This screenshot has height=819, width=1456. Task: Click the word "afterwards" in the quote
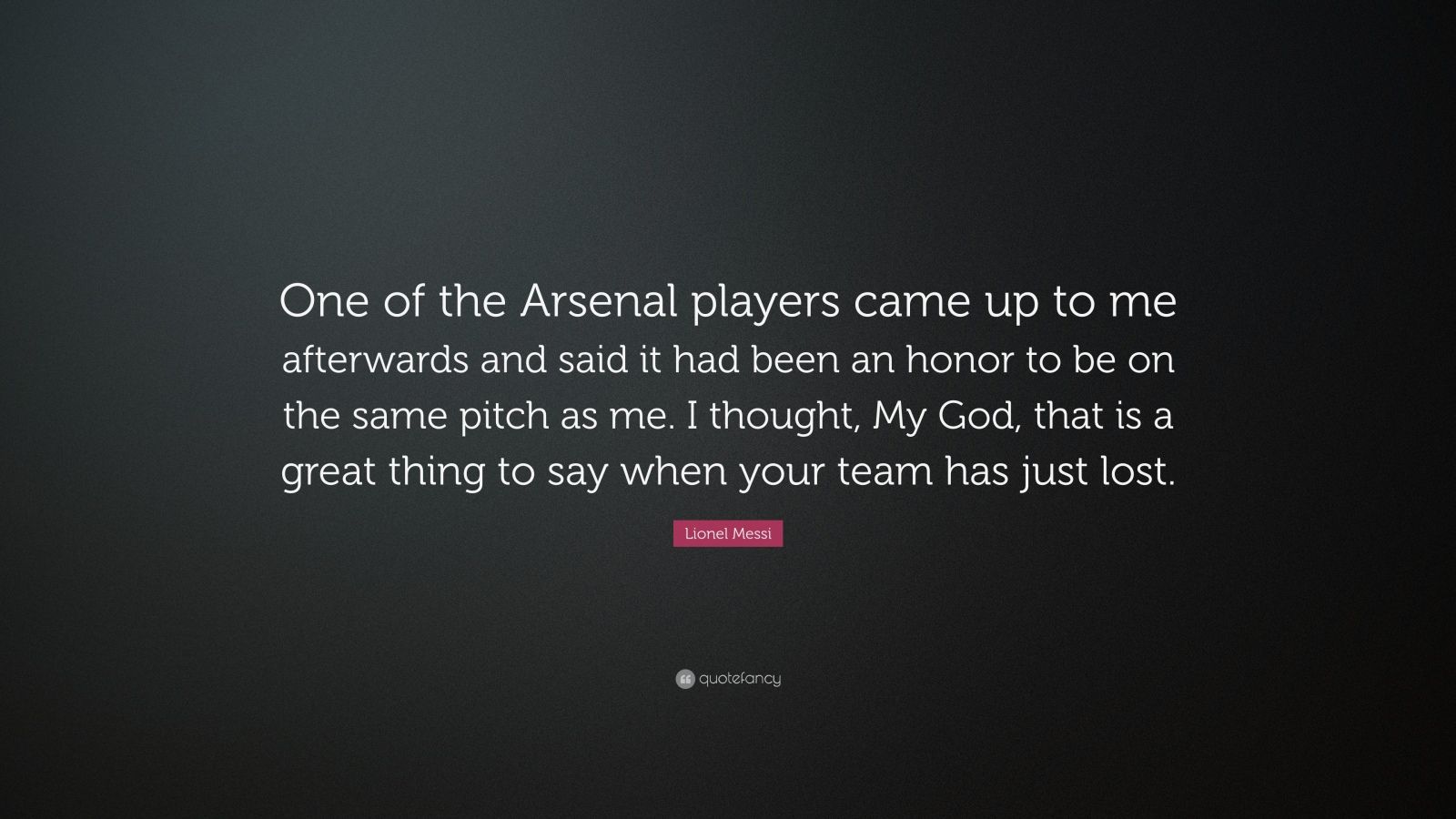pos(375,360)
